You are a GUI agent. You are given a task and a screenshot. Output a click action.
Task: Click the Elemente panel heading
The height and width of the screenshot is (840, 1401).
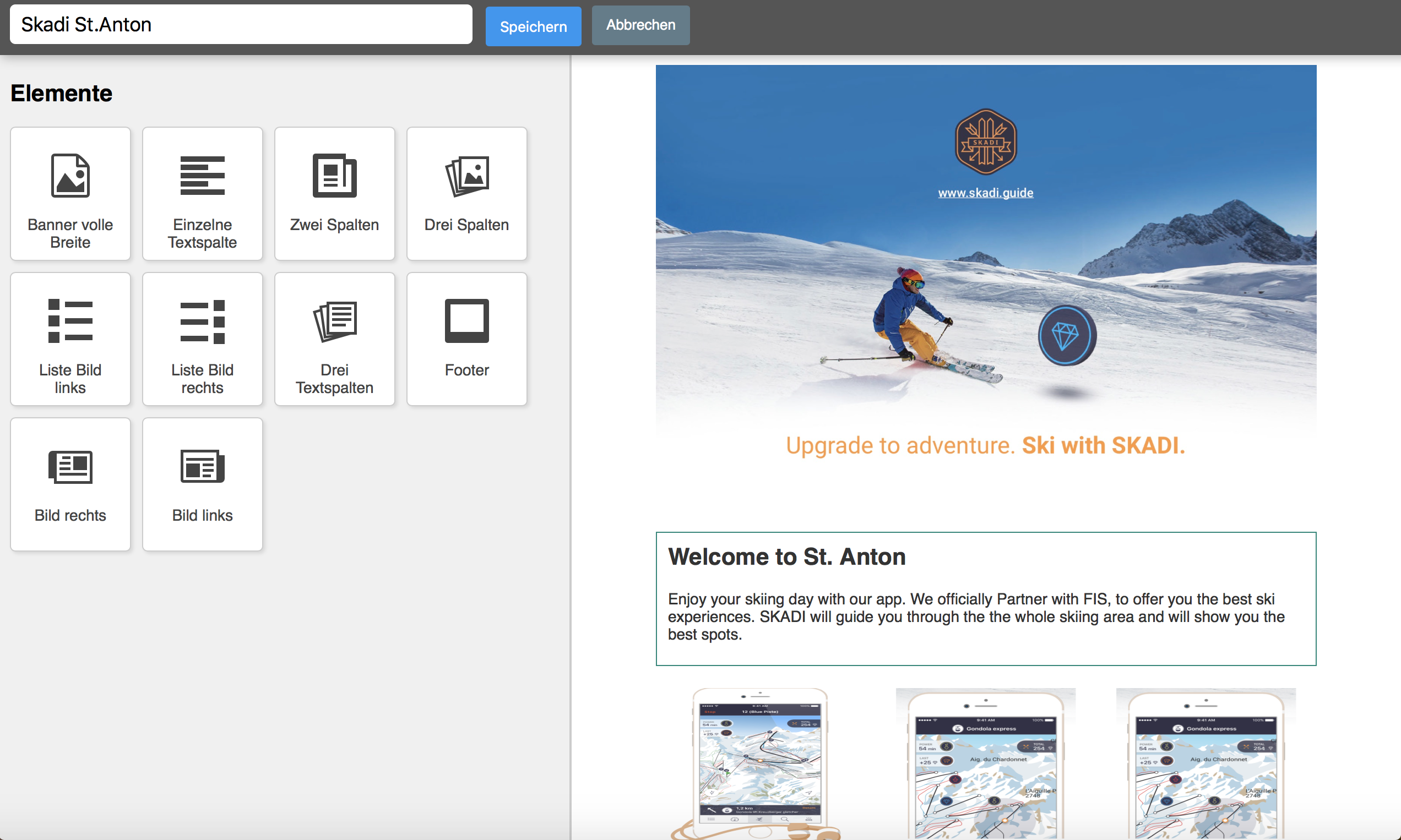61,94
